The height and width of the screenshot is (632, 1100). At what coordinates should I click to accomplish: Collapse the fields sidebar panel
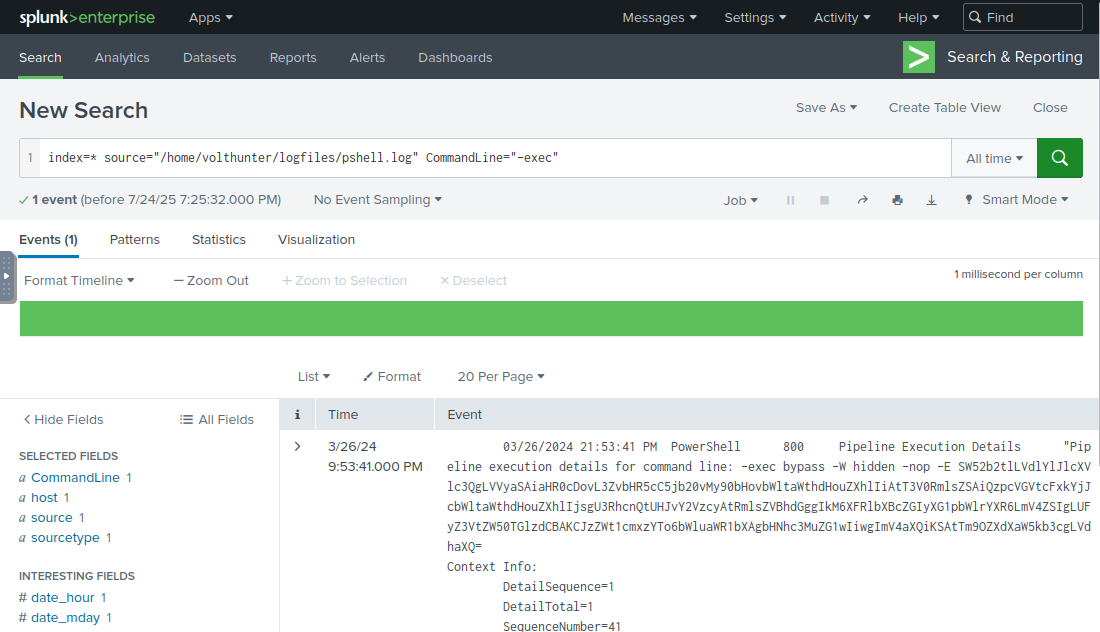pos(7,279)
